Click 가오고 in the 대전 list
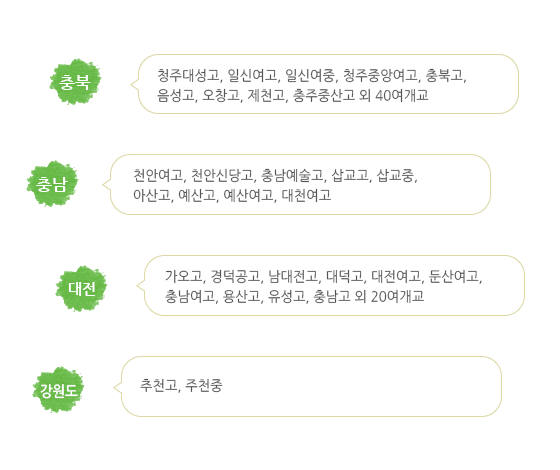The image size is (560, 470). point(183,276)
